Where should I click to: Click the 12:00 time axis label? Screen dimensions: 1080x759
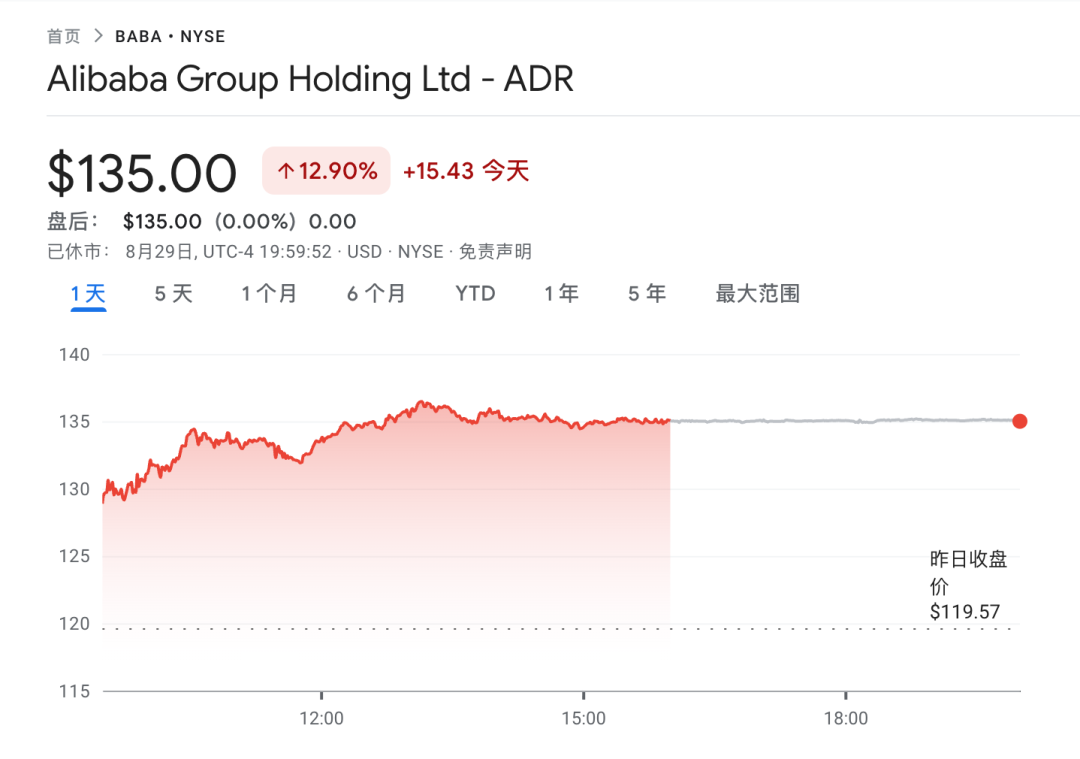(321, 718)
